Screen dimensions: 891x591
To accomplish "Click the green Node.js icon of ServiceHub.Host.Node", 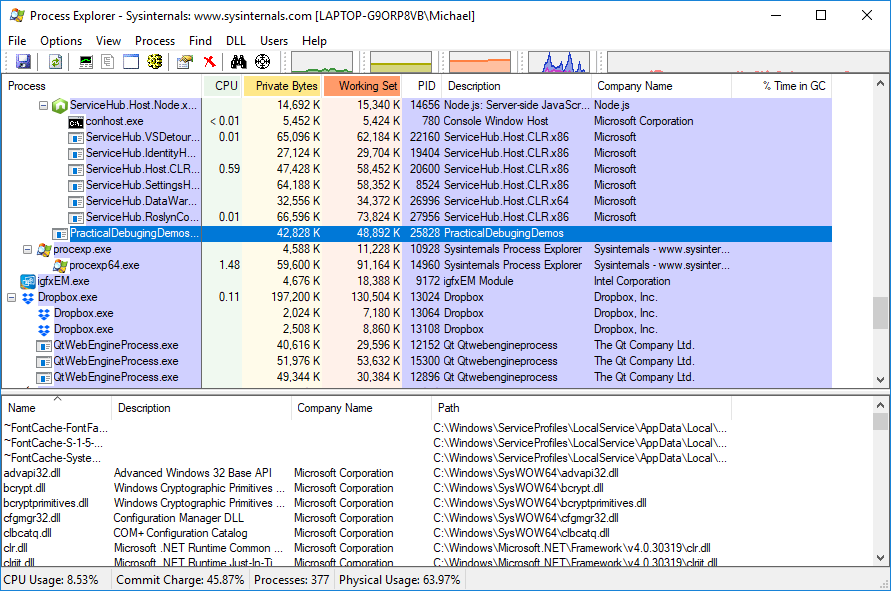I will (x=60, y=105).
